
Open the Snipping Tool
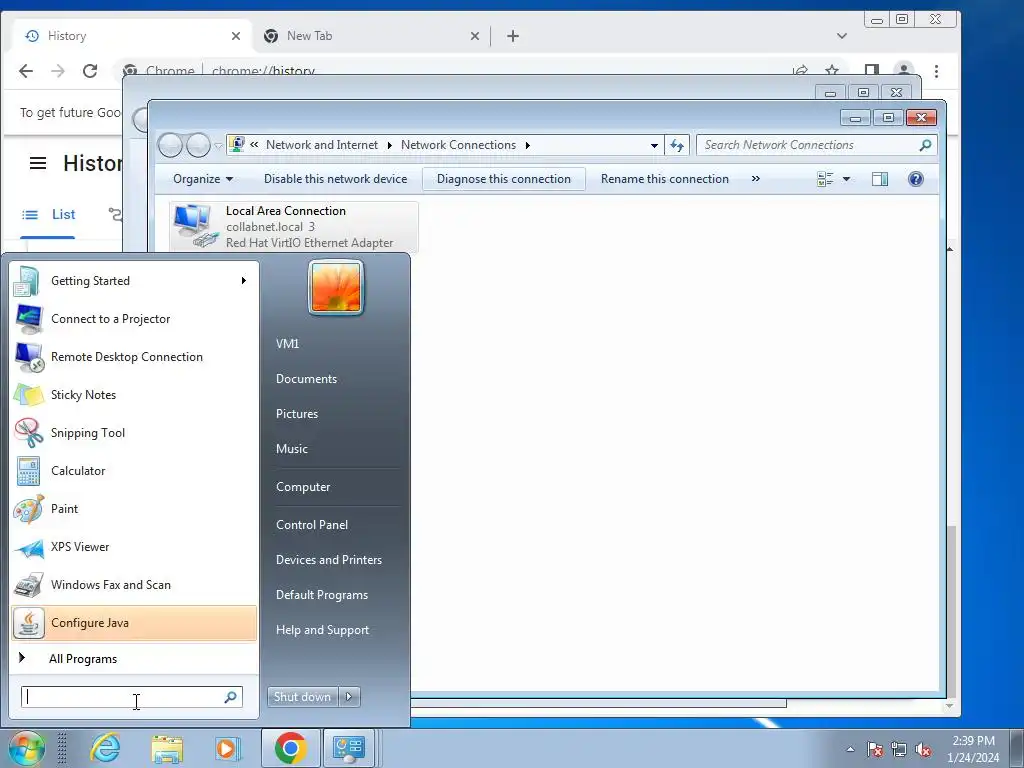click(133, 432)
